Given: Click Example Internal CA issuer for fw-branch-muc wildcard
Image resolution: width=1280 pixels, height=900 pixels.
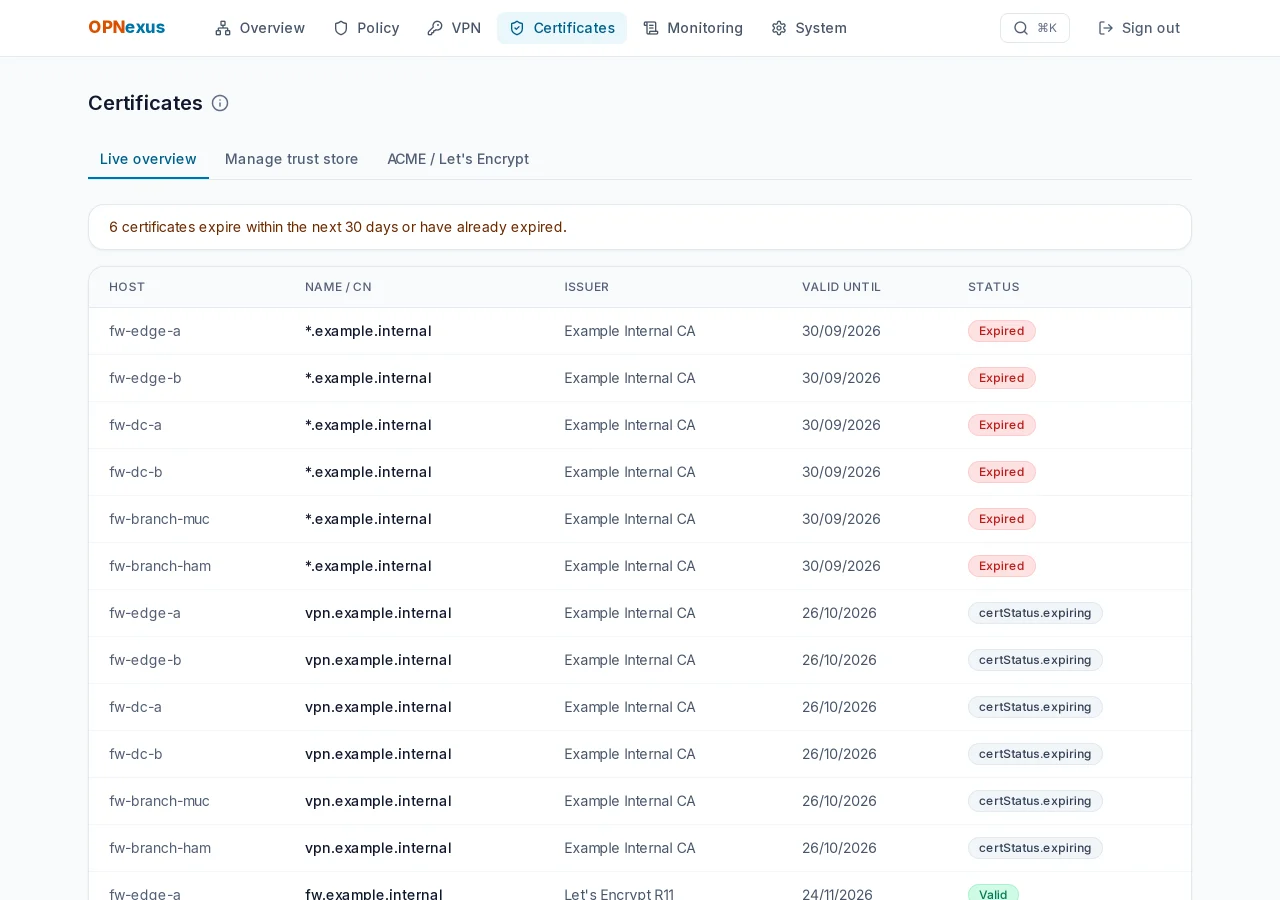Looking at the screenshot, I should coord(630,519).
